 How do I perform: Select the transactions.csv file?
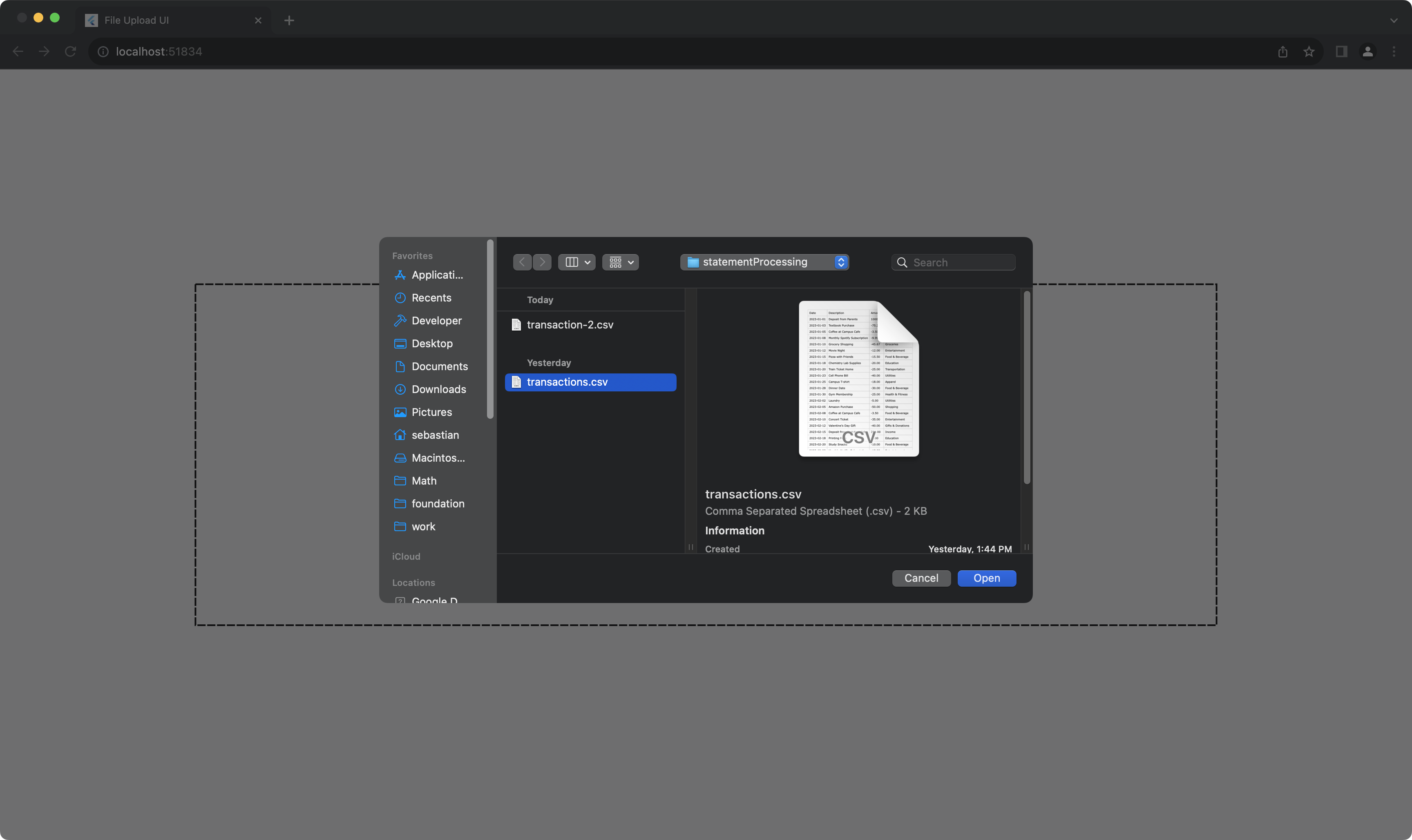click(567, 382)
